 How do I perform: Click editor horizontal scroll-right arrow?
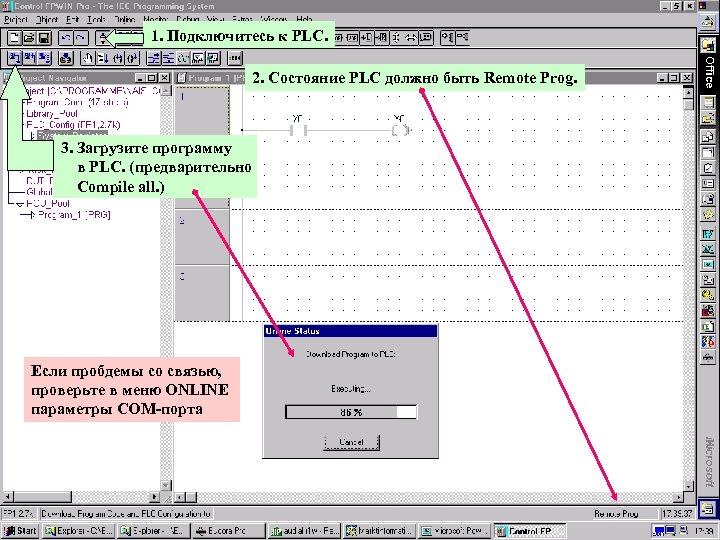678,497
